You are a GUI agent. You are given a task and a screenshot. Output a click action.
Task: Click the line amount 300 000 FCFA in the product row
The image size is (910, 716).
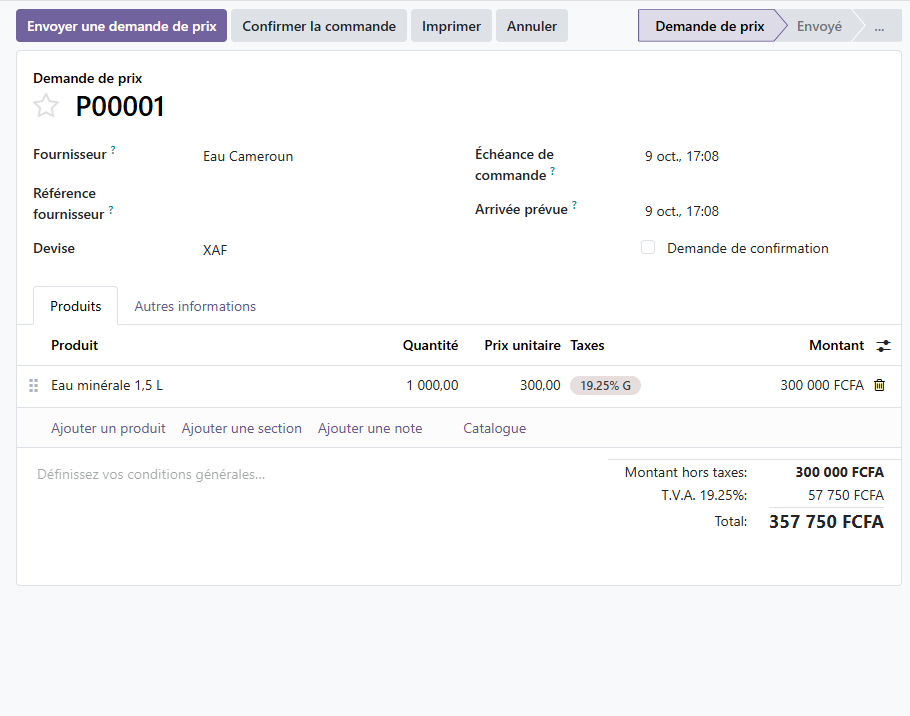click(822, 385)
